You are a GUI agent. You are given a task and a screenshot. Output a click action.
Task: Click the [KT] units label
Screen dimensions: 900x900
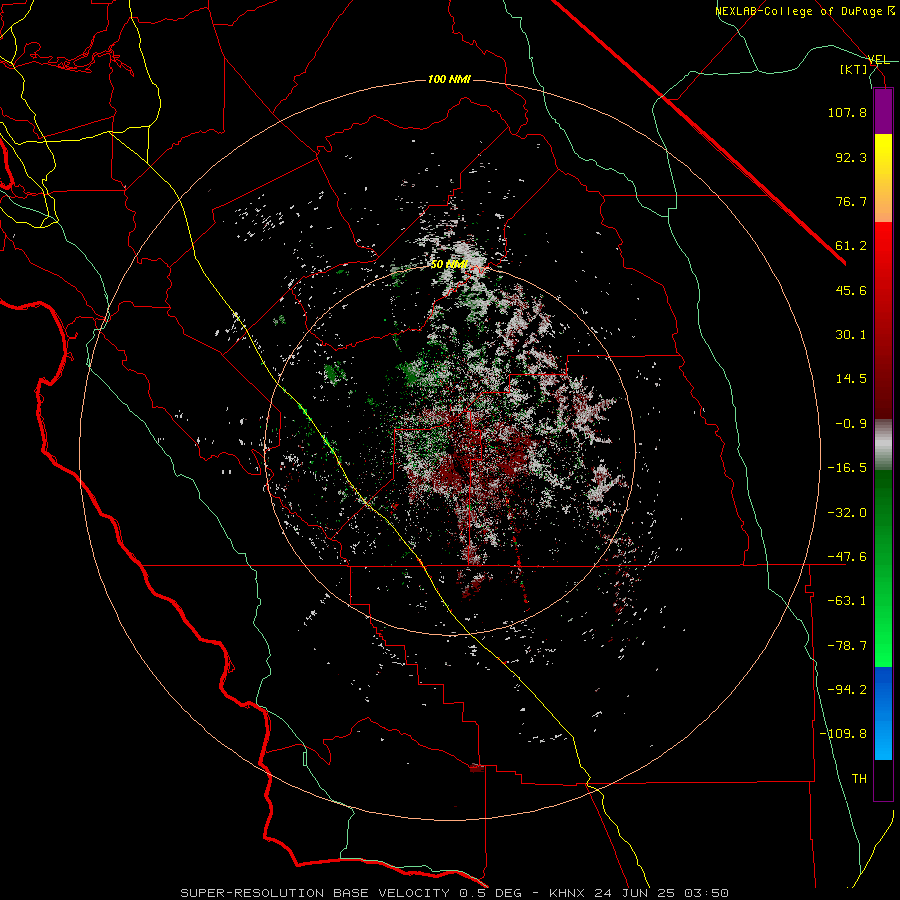pyautogui.click(x=854, y=69)
